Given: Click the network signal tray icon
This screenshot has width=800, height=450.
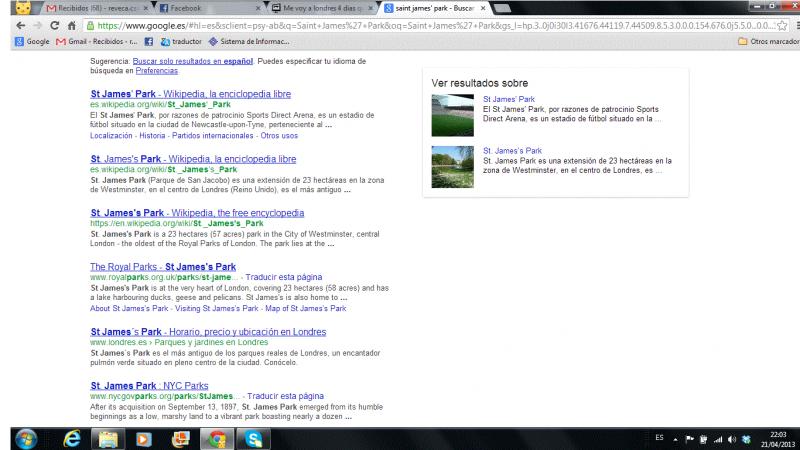Looking at the screenshot, I should tap(718, 439).
